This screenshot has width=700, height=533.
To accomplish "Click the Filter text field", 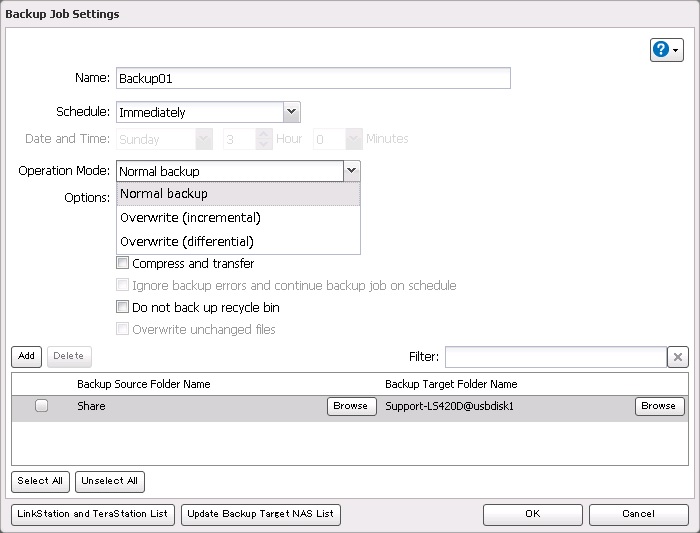I will [556, 357].
